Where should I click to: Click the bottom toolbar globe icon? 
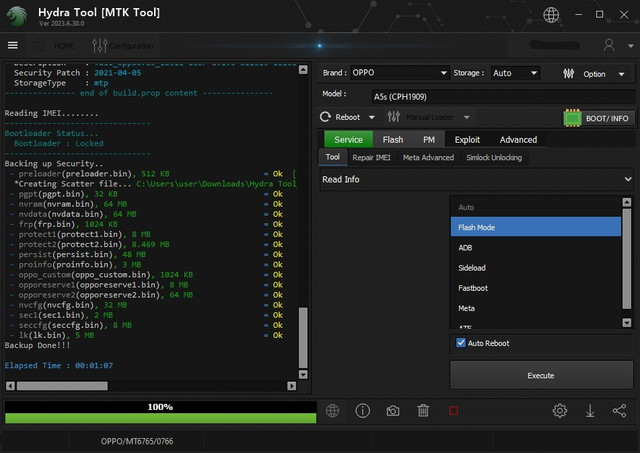tap(332, 411)
